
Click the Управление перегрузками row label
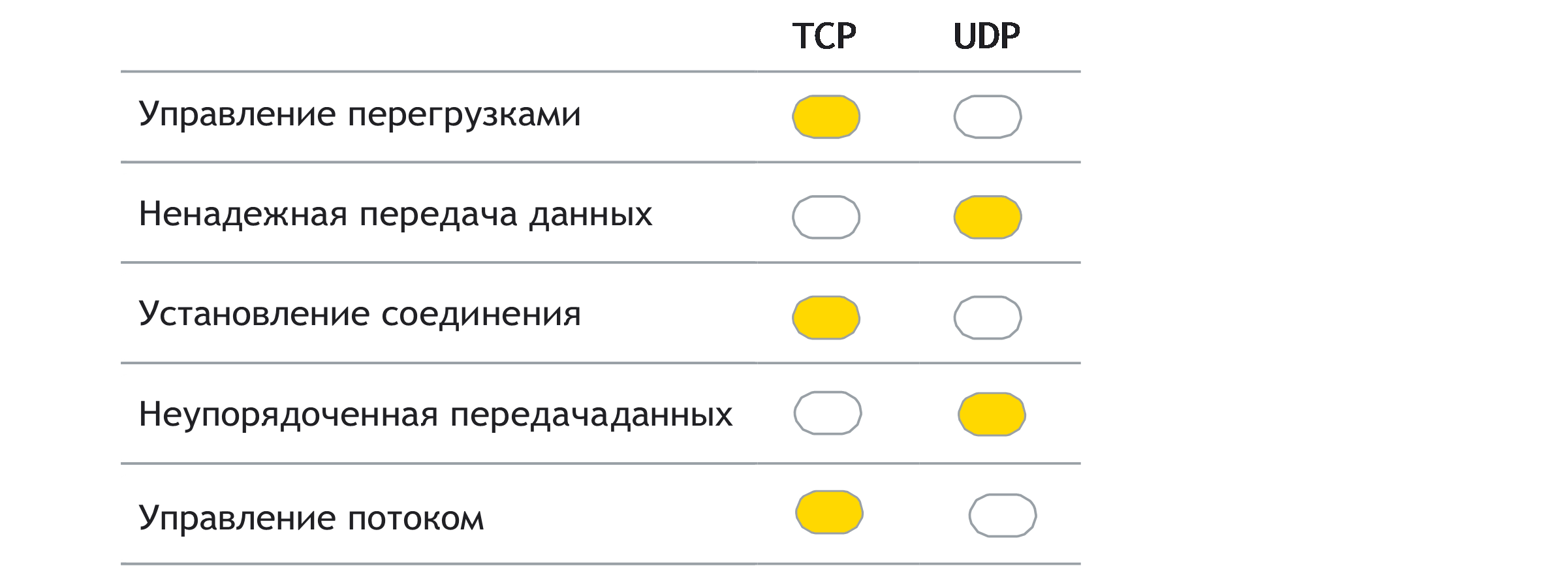click(x=360, y=115)
